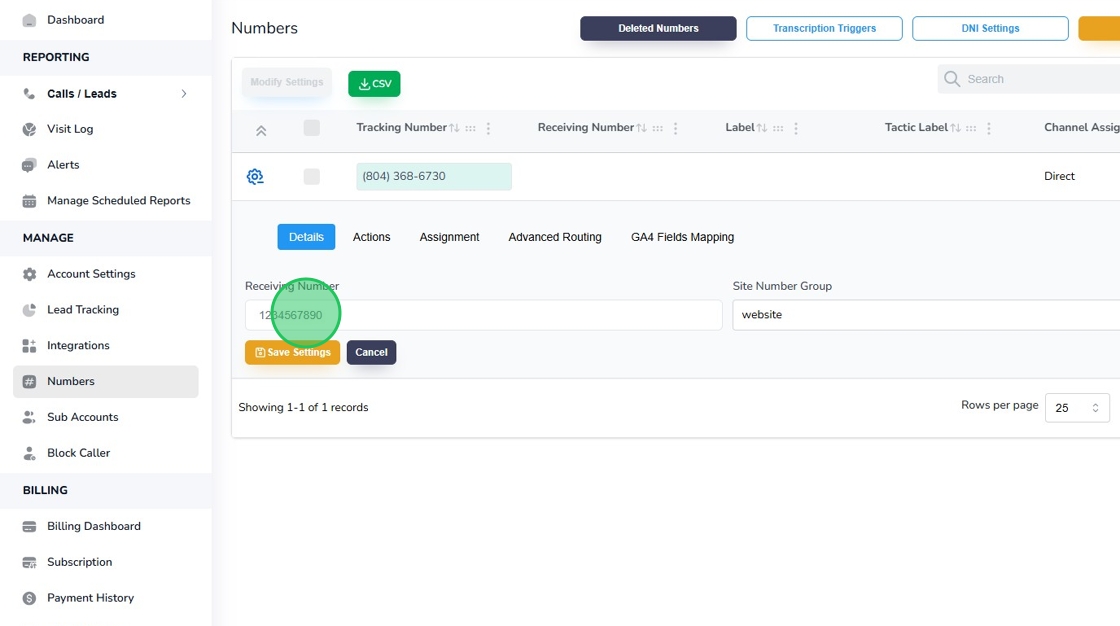
Task: Click the Transcription Triggers button
Action: [x=824, y=29]
